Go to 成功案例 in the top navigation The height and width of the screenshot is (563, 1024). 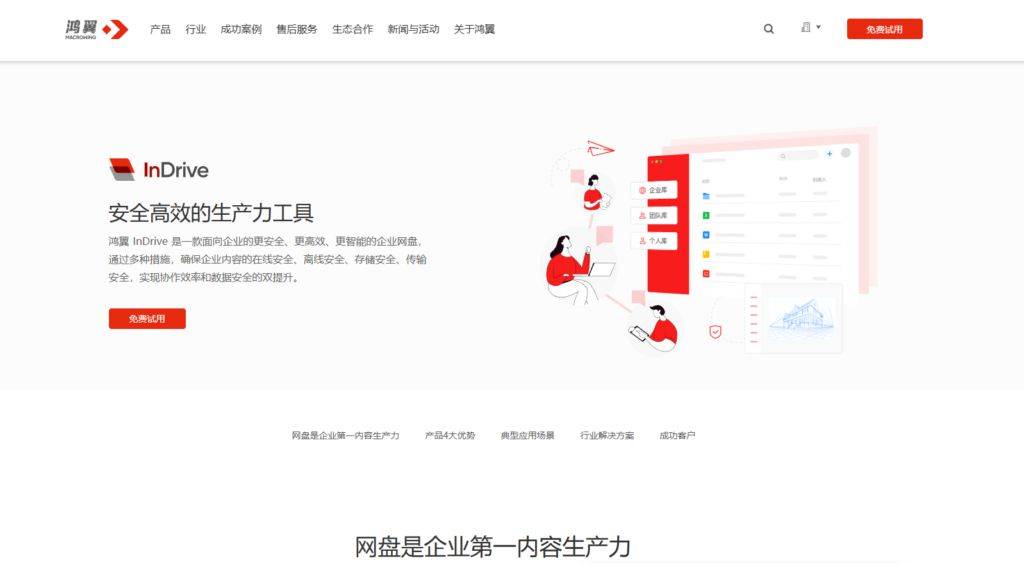(241, 29)
